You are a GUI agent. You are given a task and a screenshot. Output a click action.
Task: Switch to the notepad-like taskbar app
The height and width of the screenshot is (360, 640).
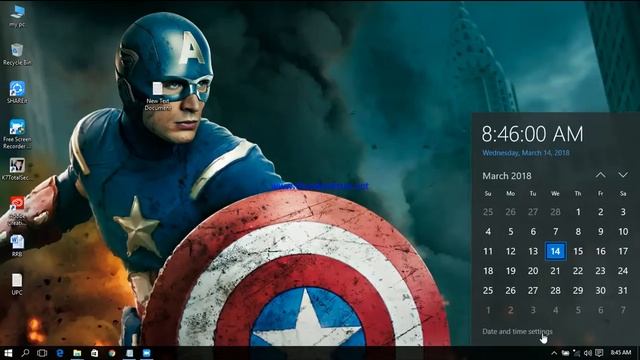[x=129, y=353]
